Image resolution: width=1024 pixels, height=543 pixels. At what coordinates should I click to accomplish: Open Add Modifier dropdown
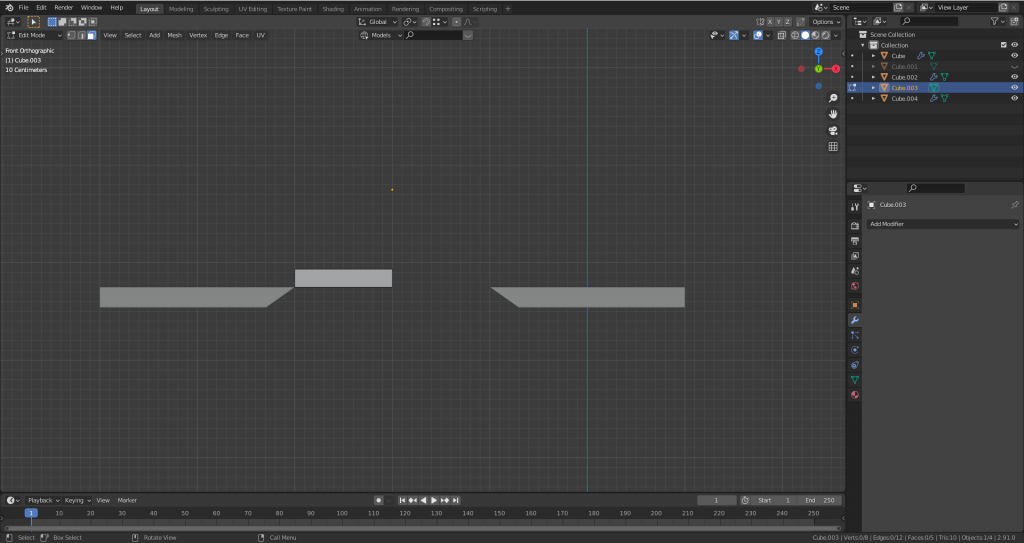[943, 224]
